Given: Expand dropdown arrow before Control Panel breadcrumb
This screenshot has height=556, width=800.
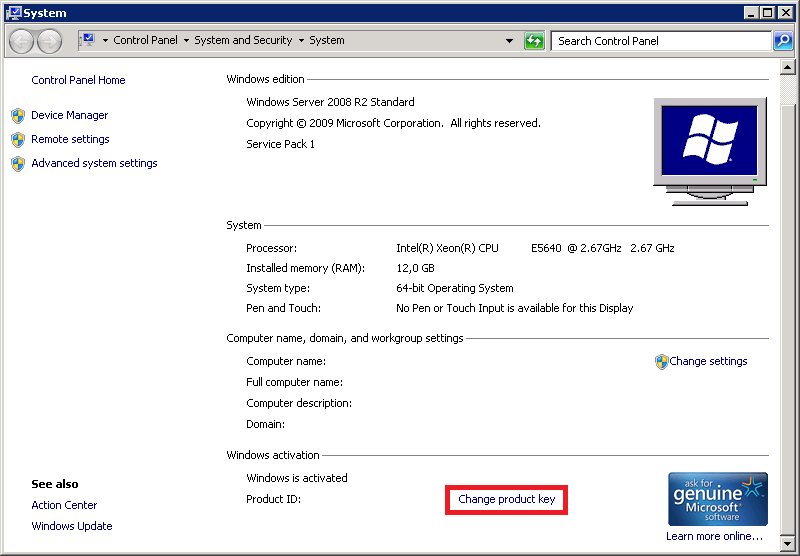Looking at the screenshot, I should pyautogui.click(x=105, y=40).
